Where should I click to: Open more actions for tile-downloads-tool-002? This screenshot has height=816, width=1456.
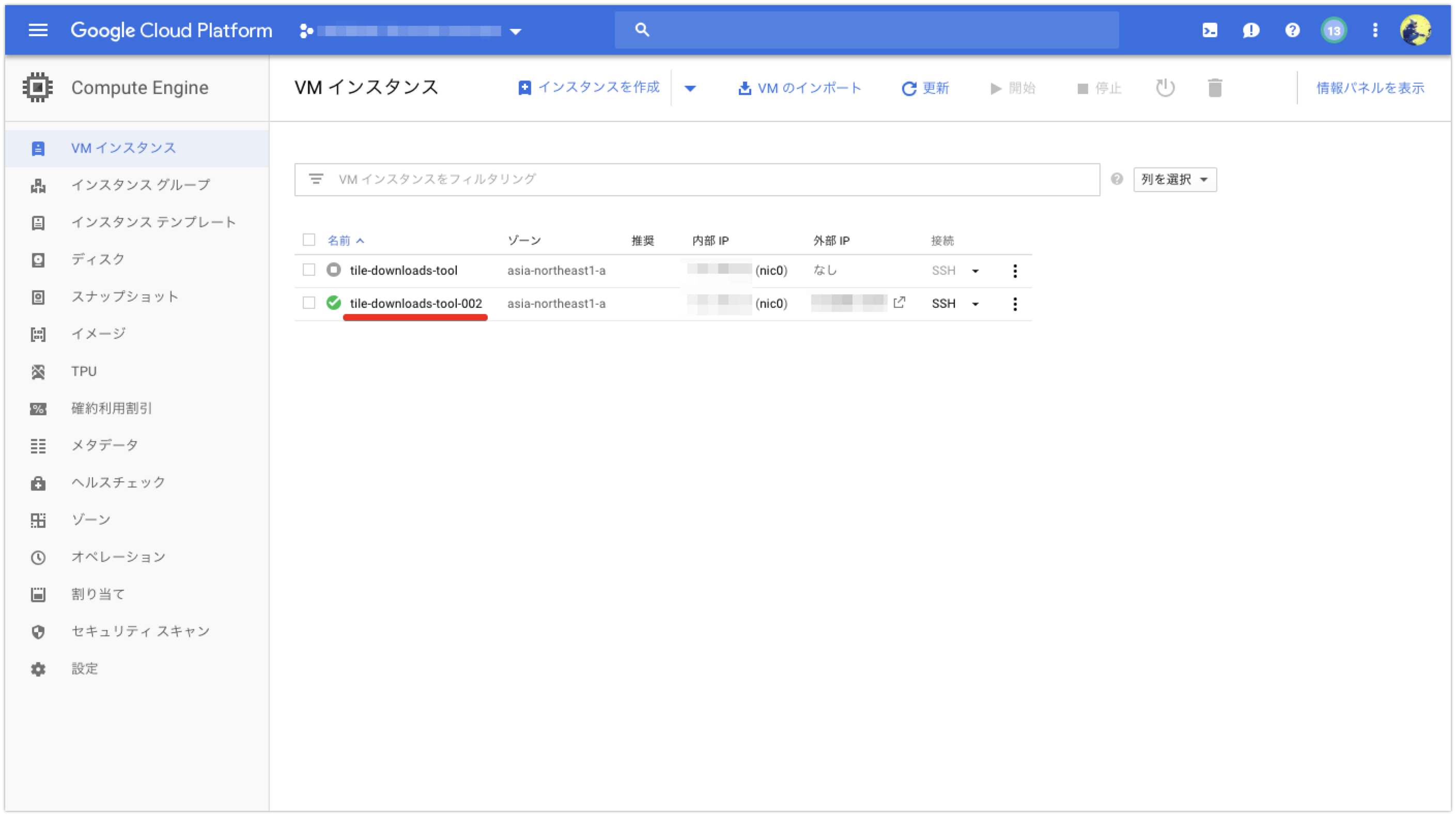[x=1015, y=304]
